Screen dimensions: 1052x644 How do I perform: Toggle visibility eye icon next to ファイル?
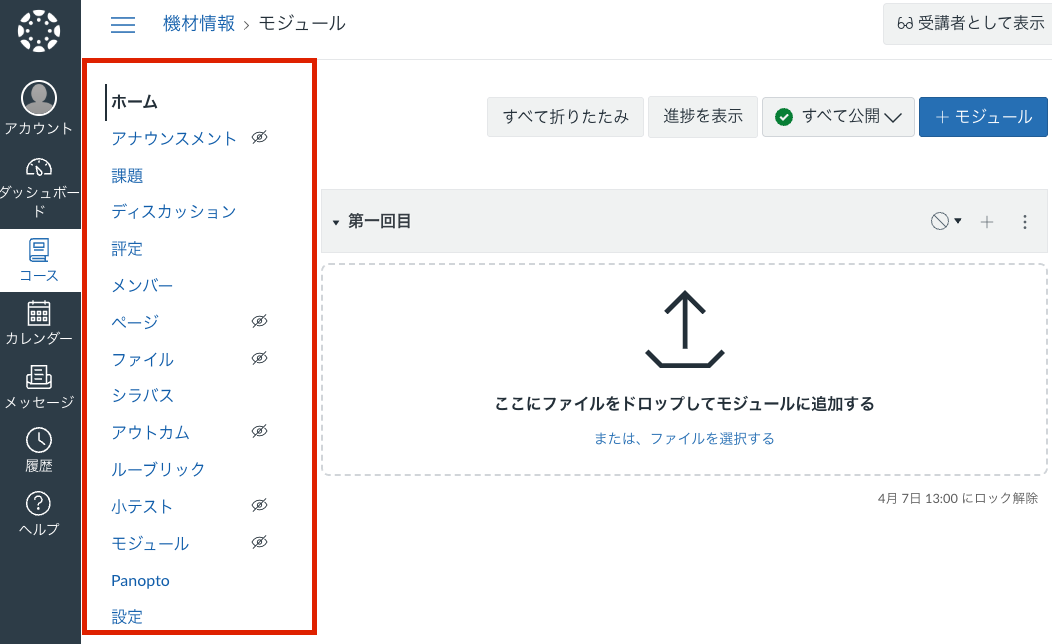260,358
